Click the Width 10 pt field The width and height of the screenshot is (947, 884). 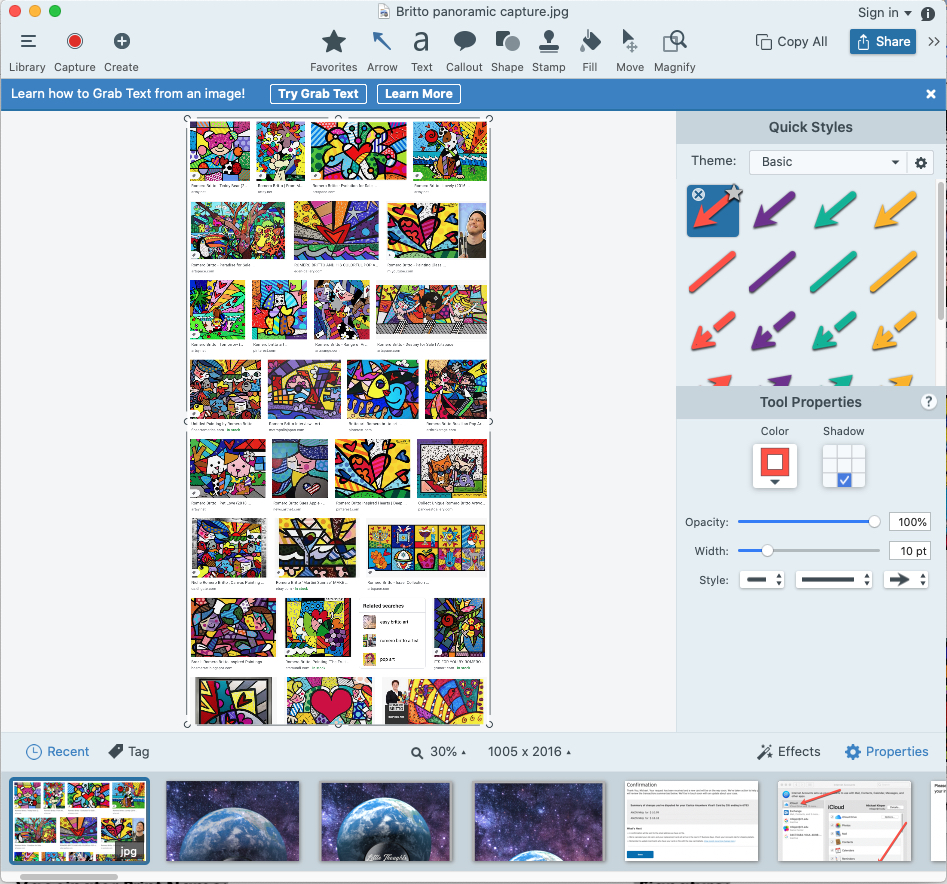[x=910, y=551]
